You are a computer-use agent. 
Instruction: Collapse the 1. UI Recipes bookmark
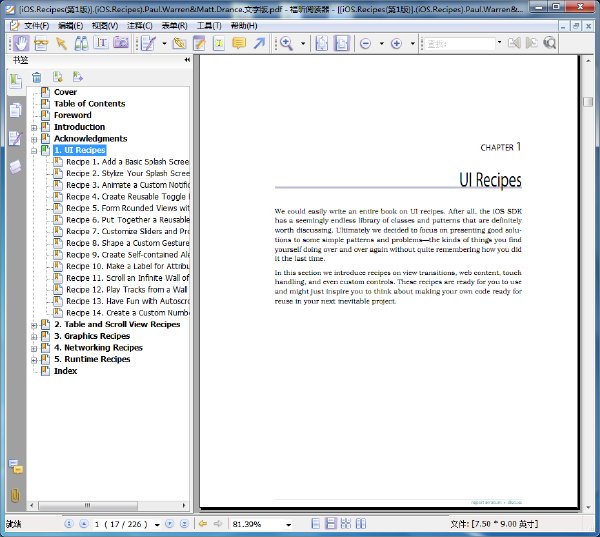(x=34, y=151)
